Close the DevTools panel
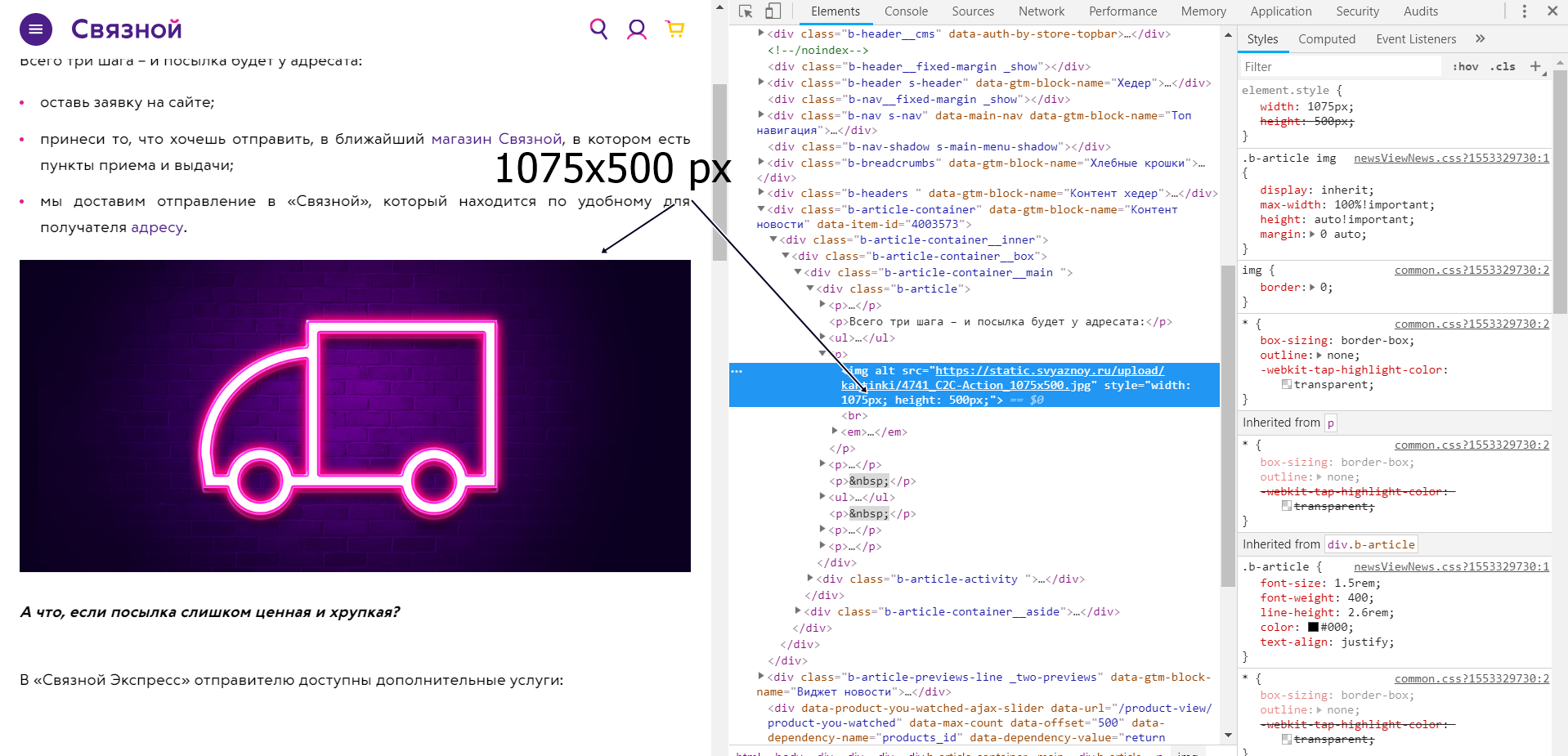Viewport: 1568px width, 756px height. click(x=1552, y=11)
